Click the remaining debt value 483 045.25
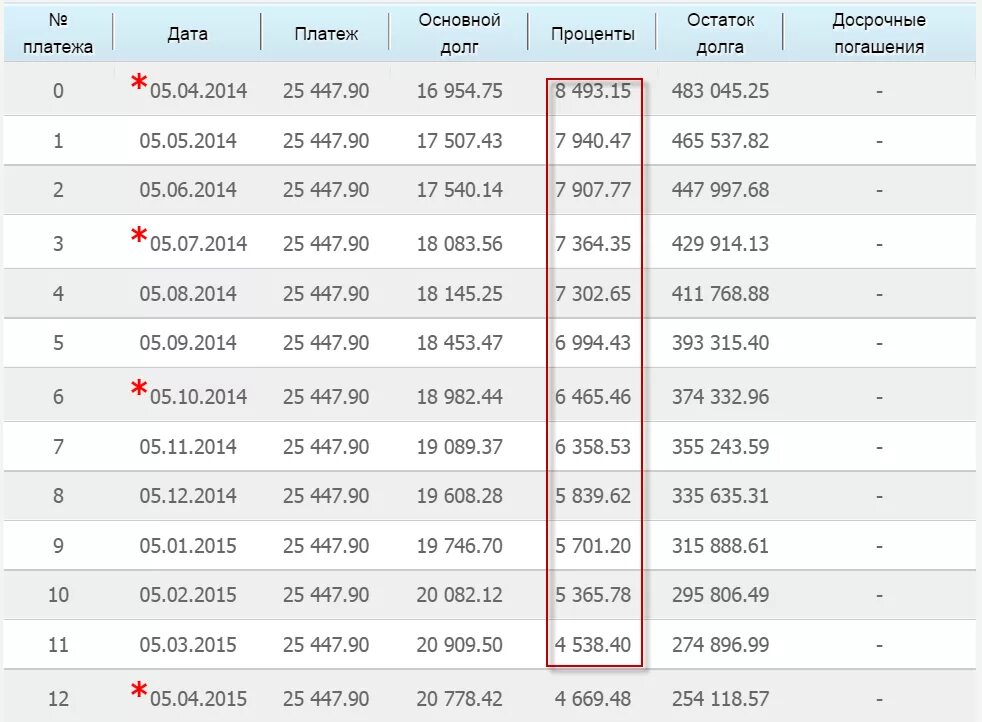 720,91
